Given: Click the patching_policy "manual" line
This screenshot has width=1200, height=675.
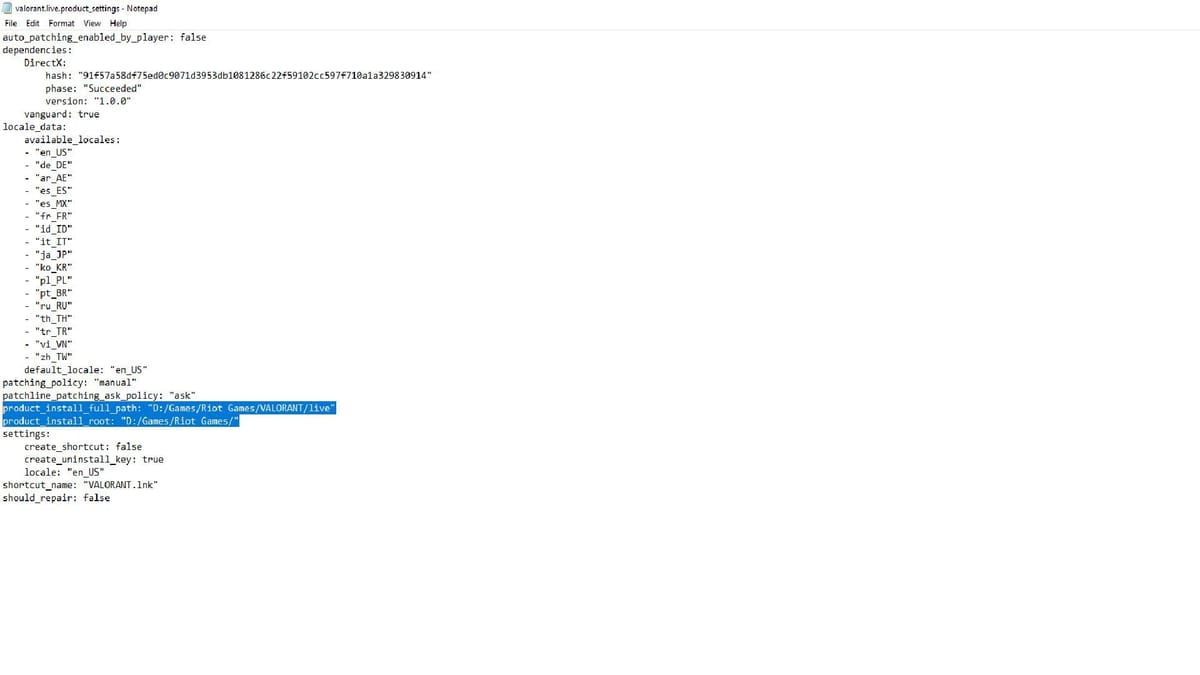Looking at the screenshot, I should click(x=69, y=382).
